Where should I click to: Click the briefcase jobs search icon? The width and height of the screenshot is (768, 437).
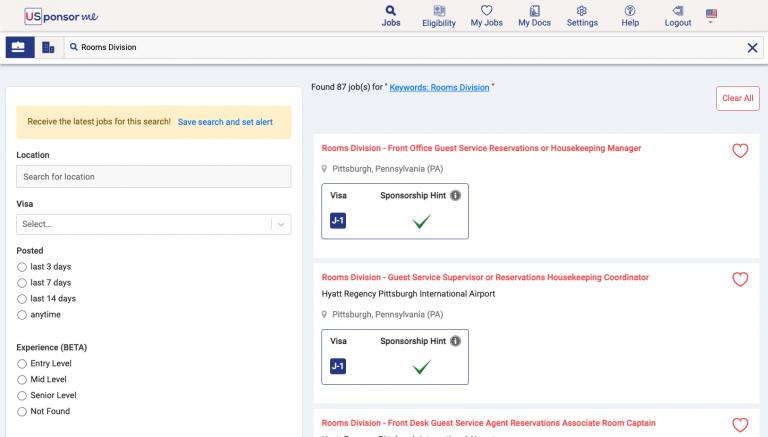pos(19,47)
